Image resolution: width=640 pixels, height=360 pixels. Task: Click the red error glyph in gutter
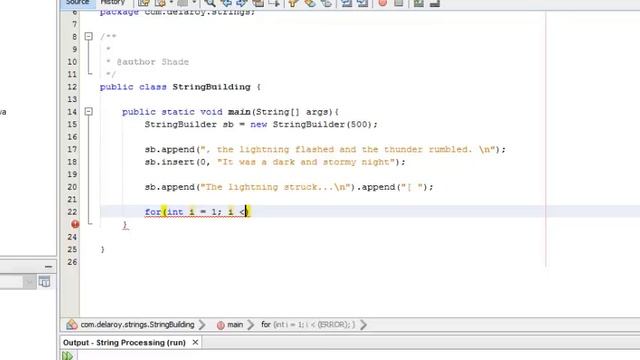[x=75, y=224]
